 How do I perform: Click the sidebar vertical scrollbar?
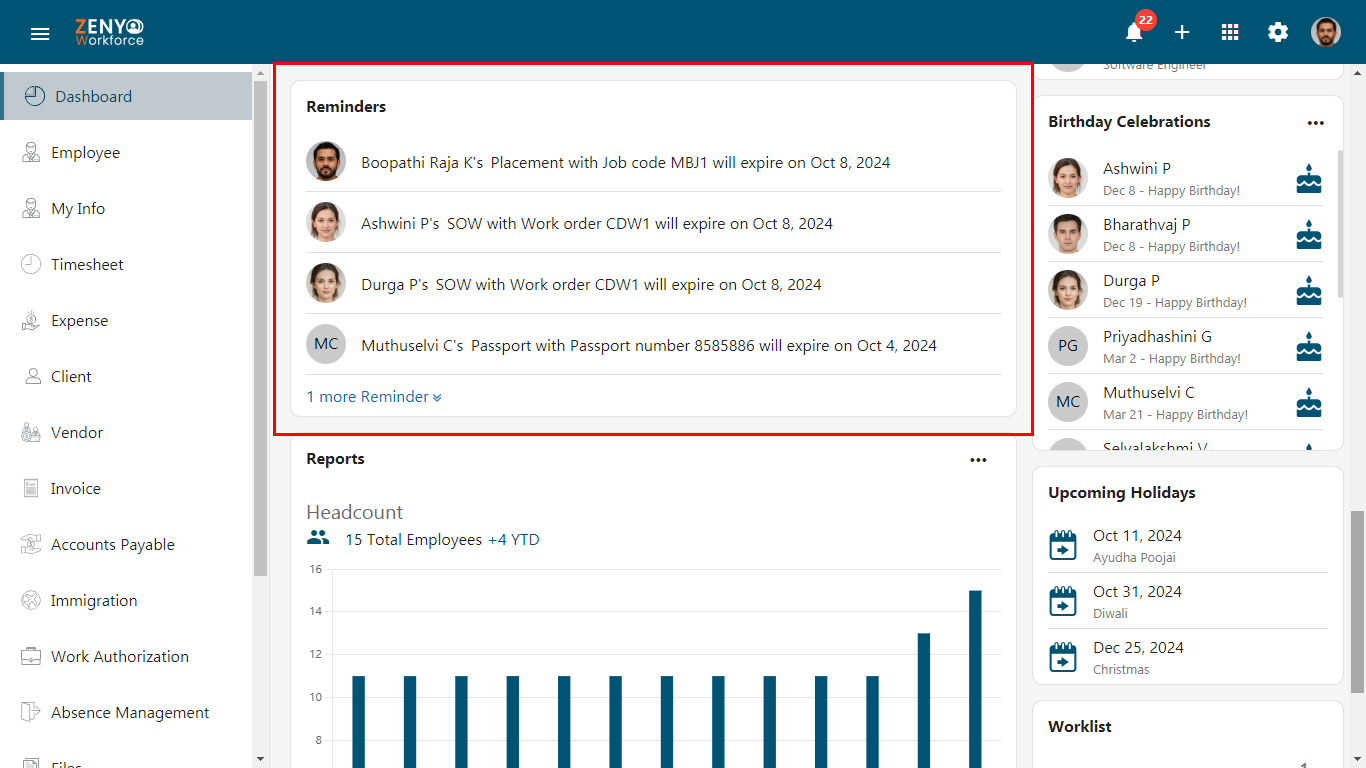coord(260,328)
